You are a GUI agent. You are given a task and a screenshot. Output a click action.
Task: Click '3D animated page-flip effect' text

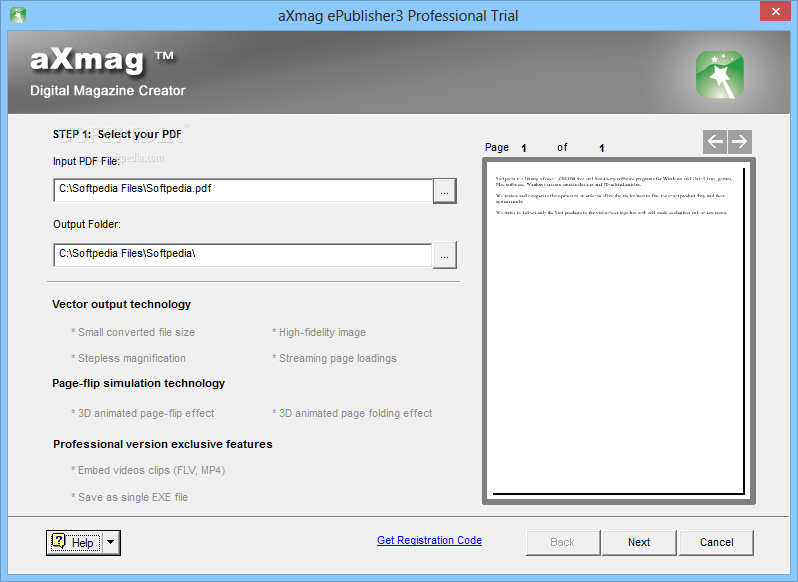142,413
